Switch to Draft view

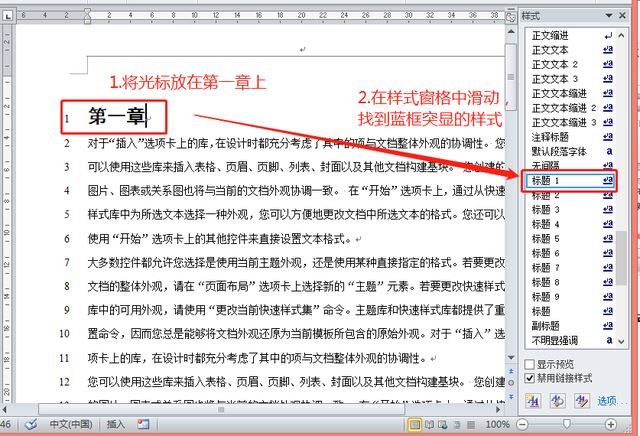coord(471,425)
